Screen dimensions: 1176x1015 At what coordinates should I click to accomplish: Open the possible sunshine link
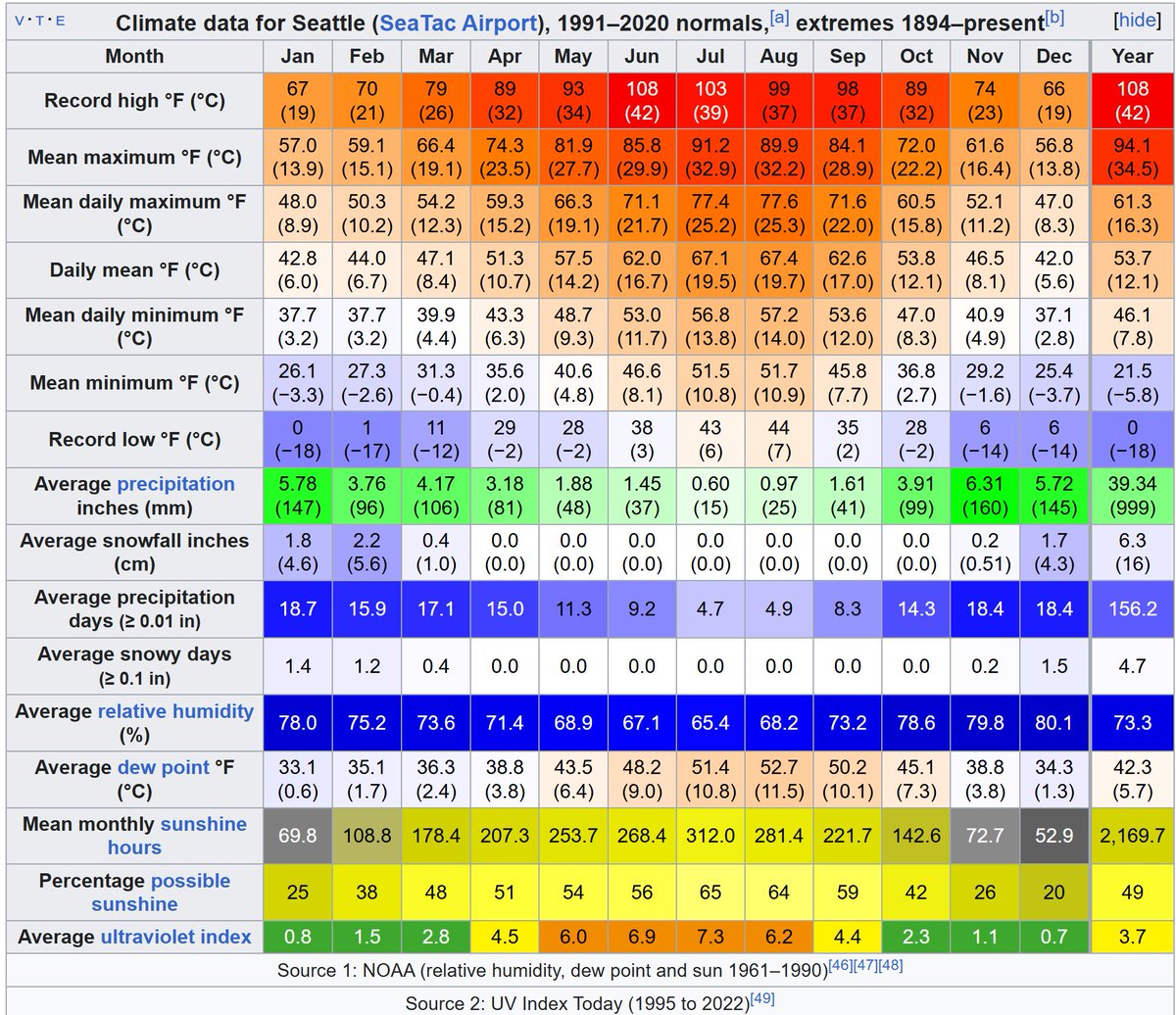click(161, 893)
